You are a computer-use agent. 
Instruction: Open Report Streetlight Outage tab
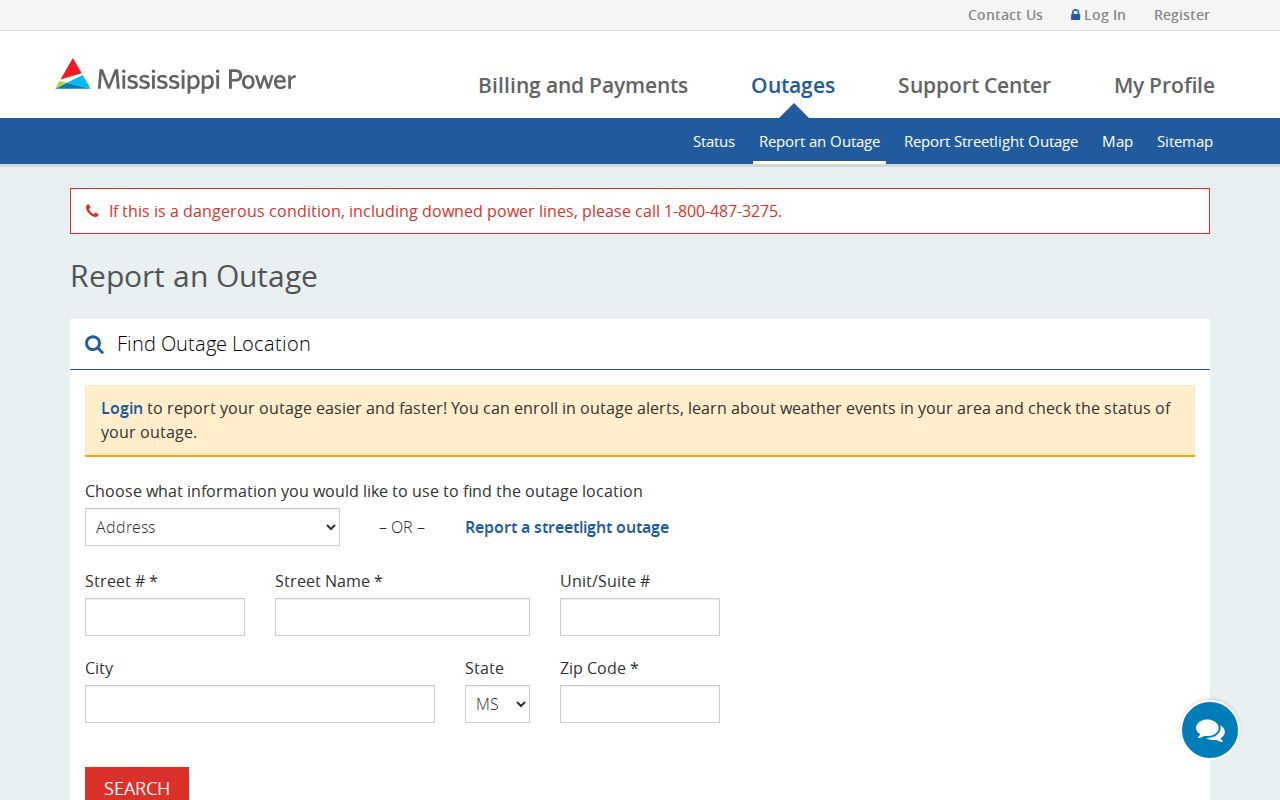tap(991, 142)
